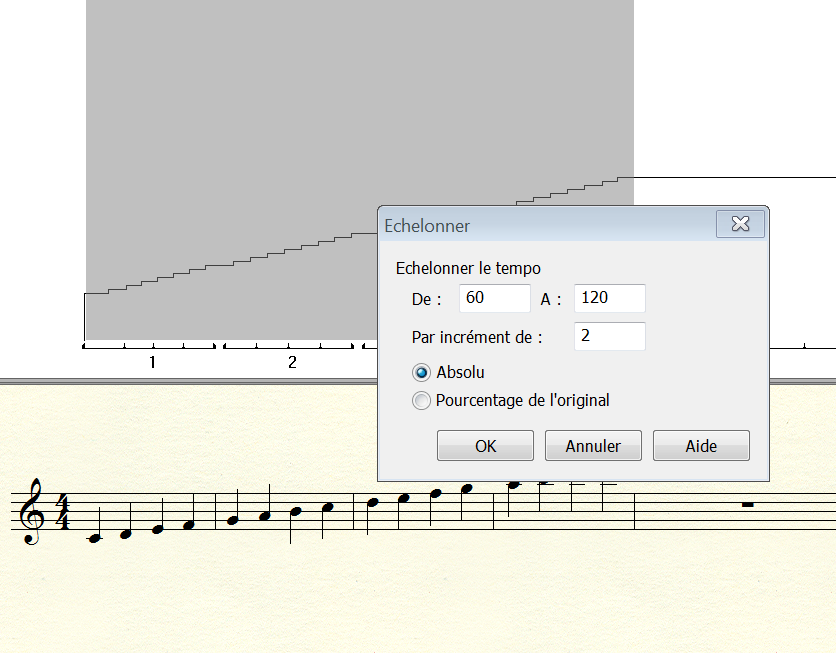
Task: Click the A tempo field showing 120
Action: coord(609,298)
